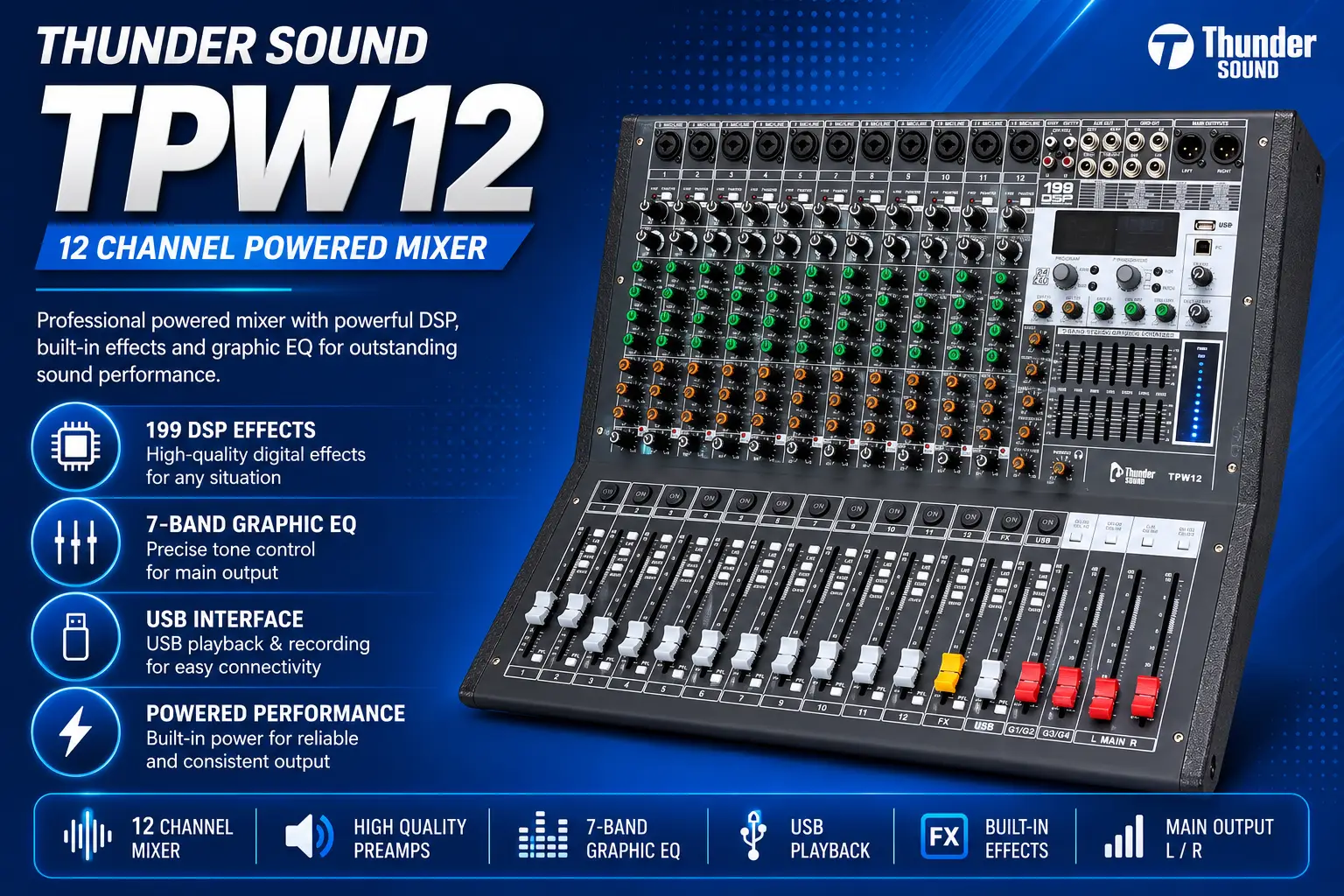Viewport: 1344px width, 896px height.
Task: Click the POWERED PERFORMANCE heading
Action: pyautogui.click(x=276, y=713)
